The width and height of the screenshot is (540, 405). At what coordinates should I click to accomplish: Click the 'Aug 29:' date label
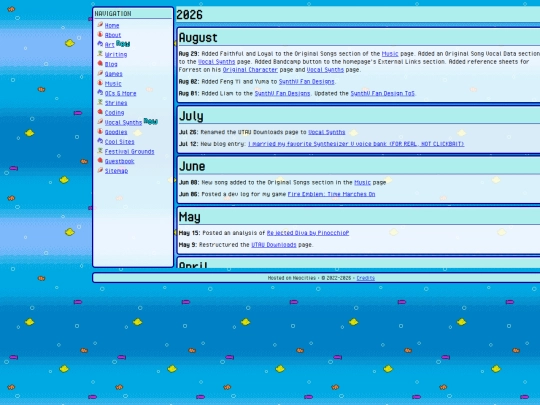click(x=189, y=54)
